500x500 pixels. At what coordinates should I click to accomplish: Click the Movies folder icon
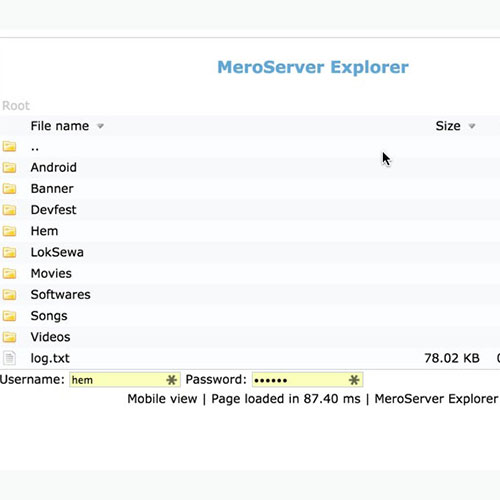[x=9, y=273]
